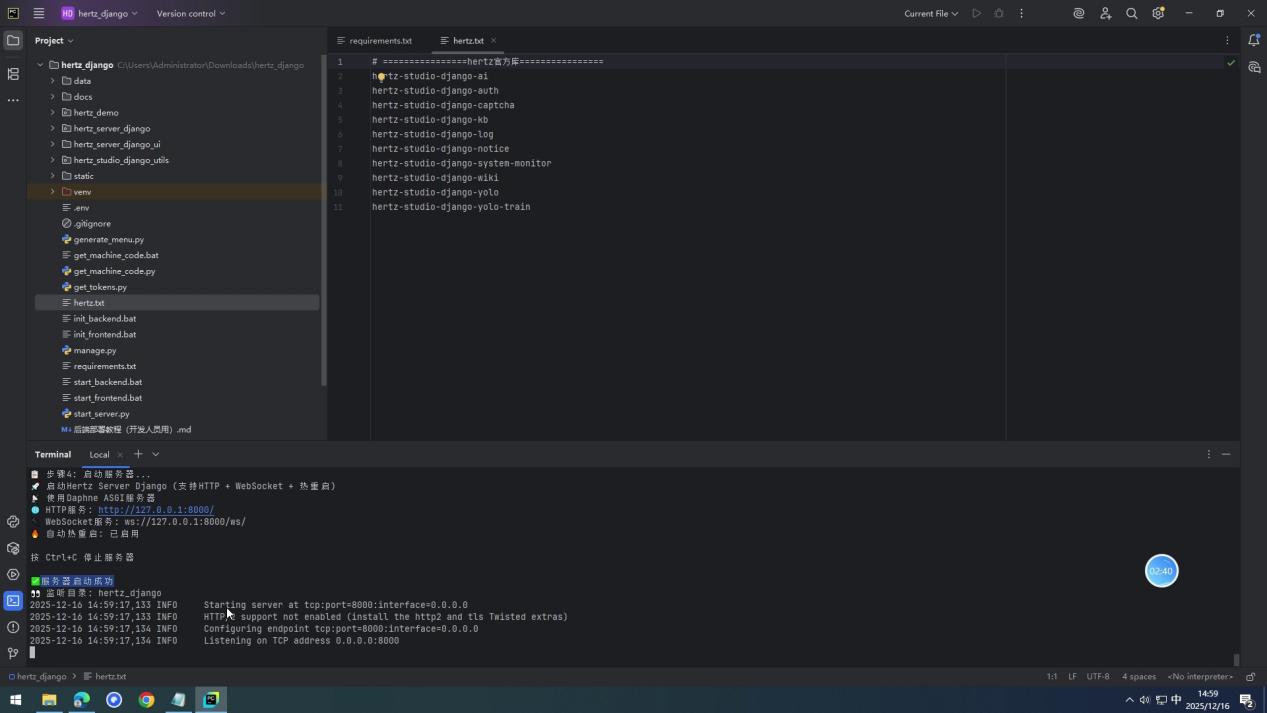Show notifications via the bell icon
Viewport: 1267px width, 713px height.
click(x=1255, y=40)
